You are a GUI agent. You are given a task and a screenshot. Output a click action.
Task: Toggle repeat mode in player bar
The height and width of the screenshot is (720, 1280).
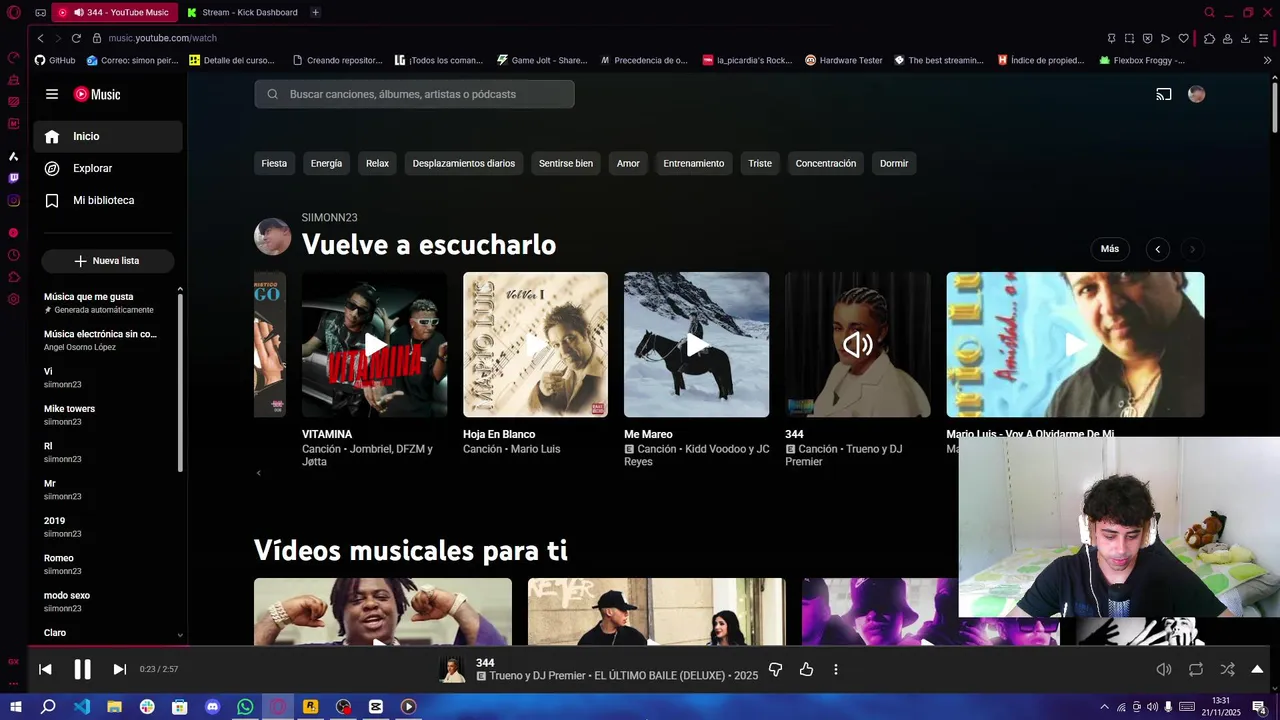[1196, 669]
